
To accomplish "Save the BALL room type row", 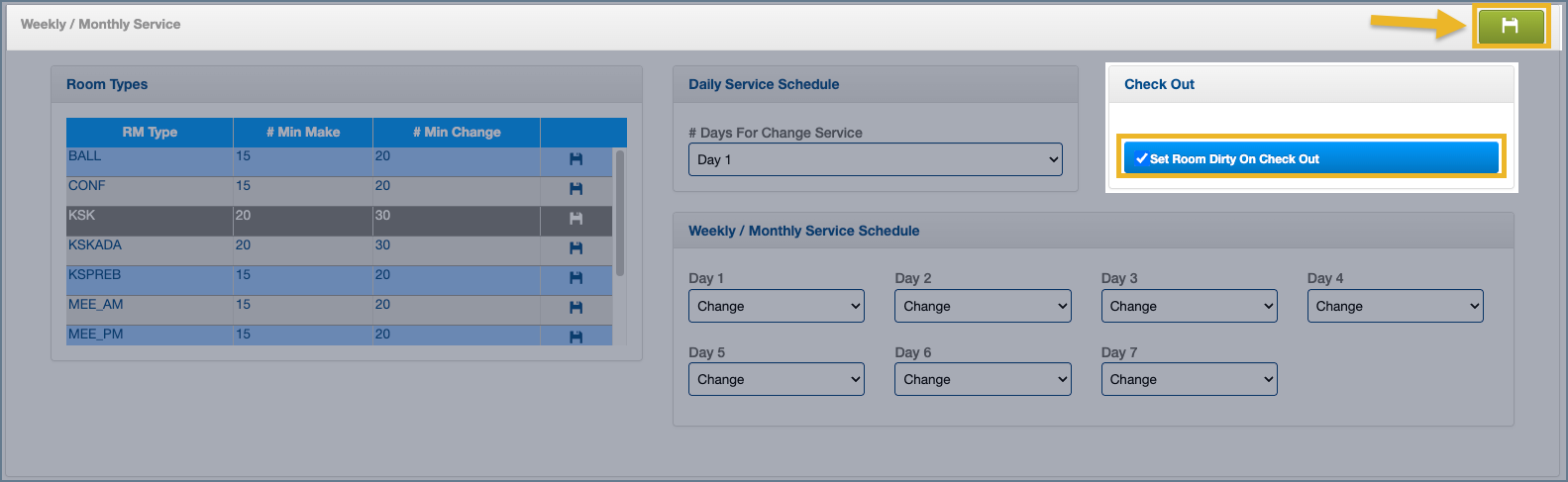I will (575, 159).
